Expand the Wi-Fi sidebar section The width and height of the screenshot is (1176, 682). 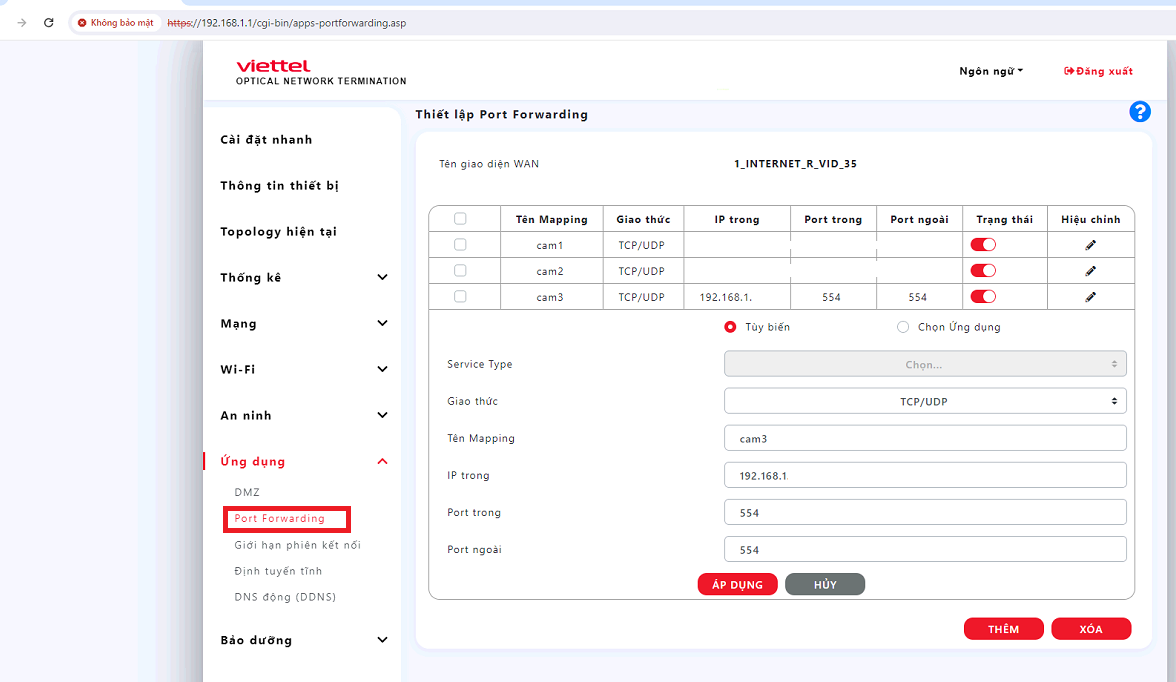tap(303, 370)
